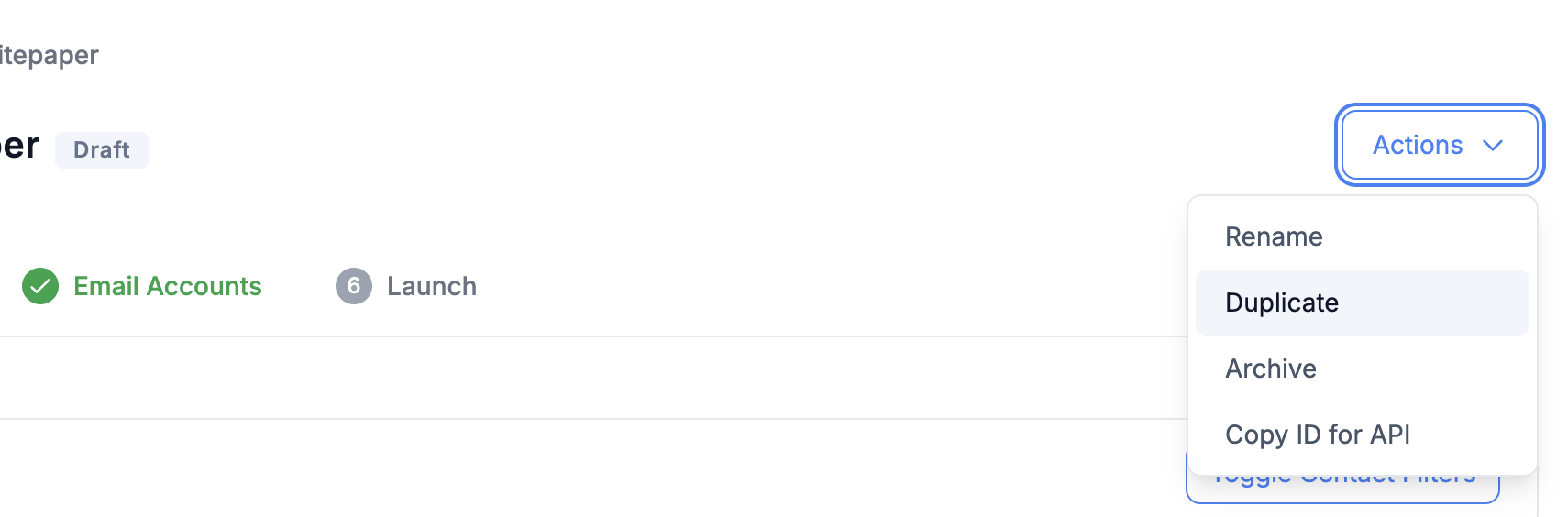This screenshot has height=517, width=1568.
Task: Click the green checkmark beside Email Accounts
Action: coord(40,286)
